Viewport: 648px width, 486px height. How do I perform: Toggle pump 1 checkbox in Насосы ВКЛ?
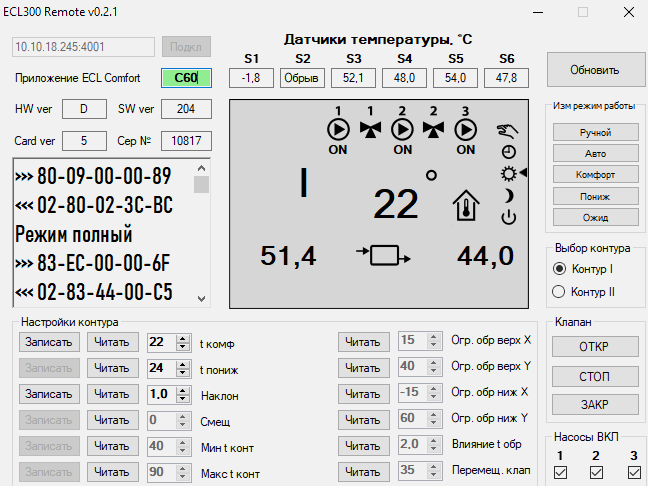pyautogui.click(x=561, y=472)
